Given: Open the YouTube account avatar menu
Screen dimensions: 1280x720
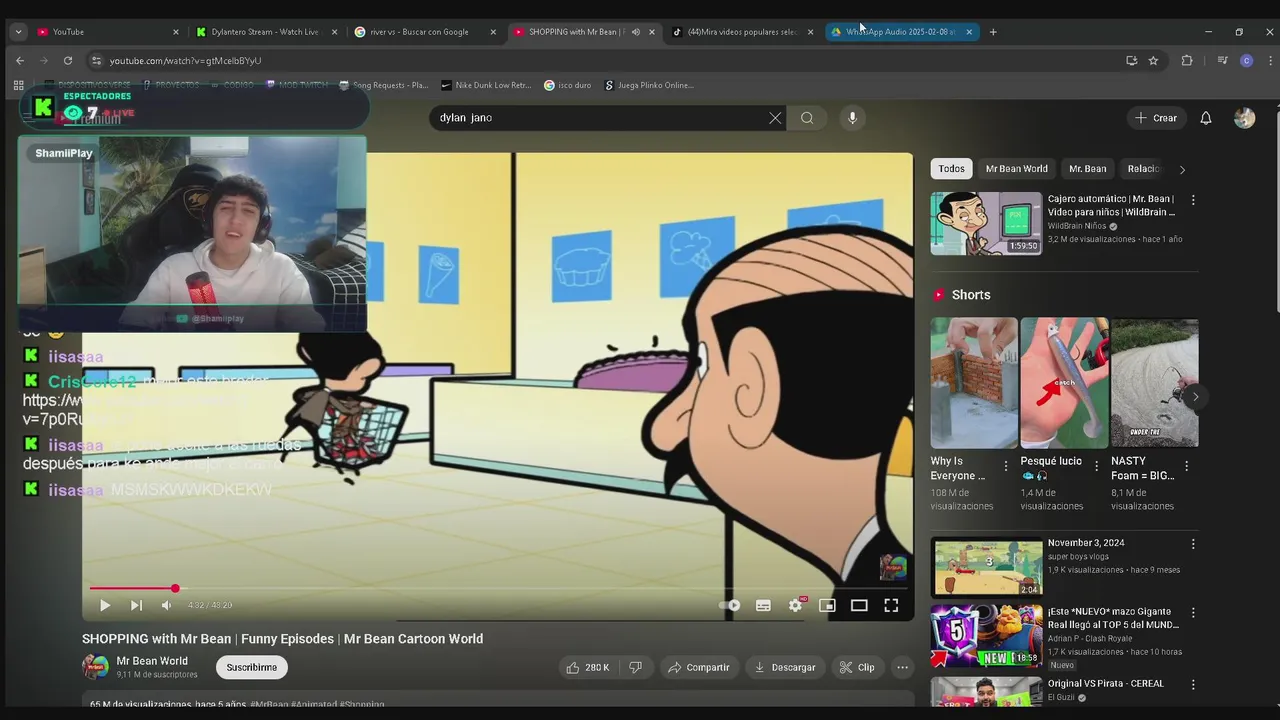Looking at the screenshot, I should click(x=1244, y=118).
